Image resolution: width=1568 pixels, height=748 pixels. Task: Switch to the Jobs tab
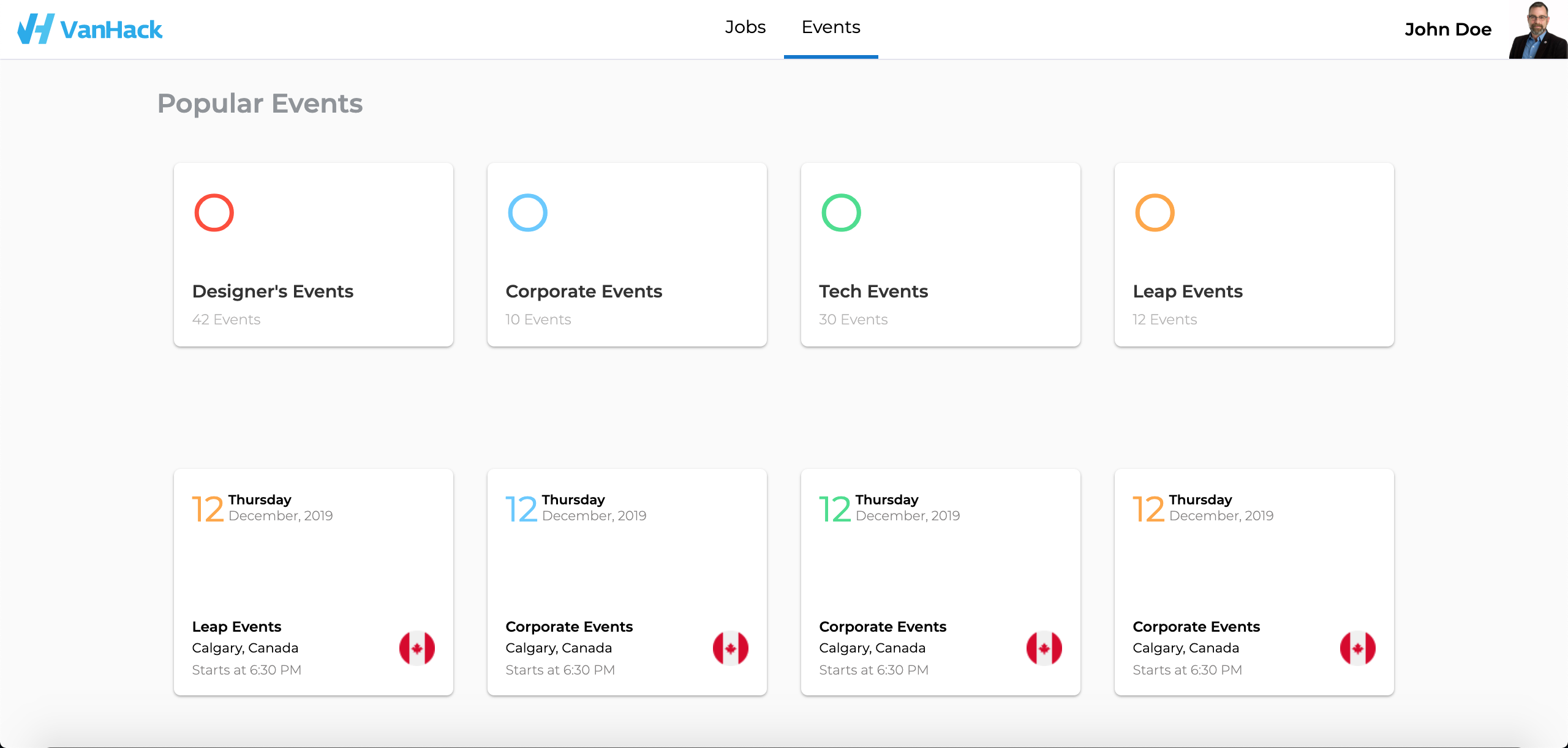click(745, 28)
